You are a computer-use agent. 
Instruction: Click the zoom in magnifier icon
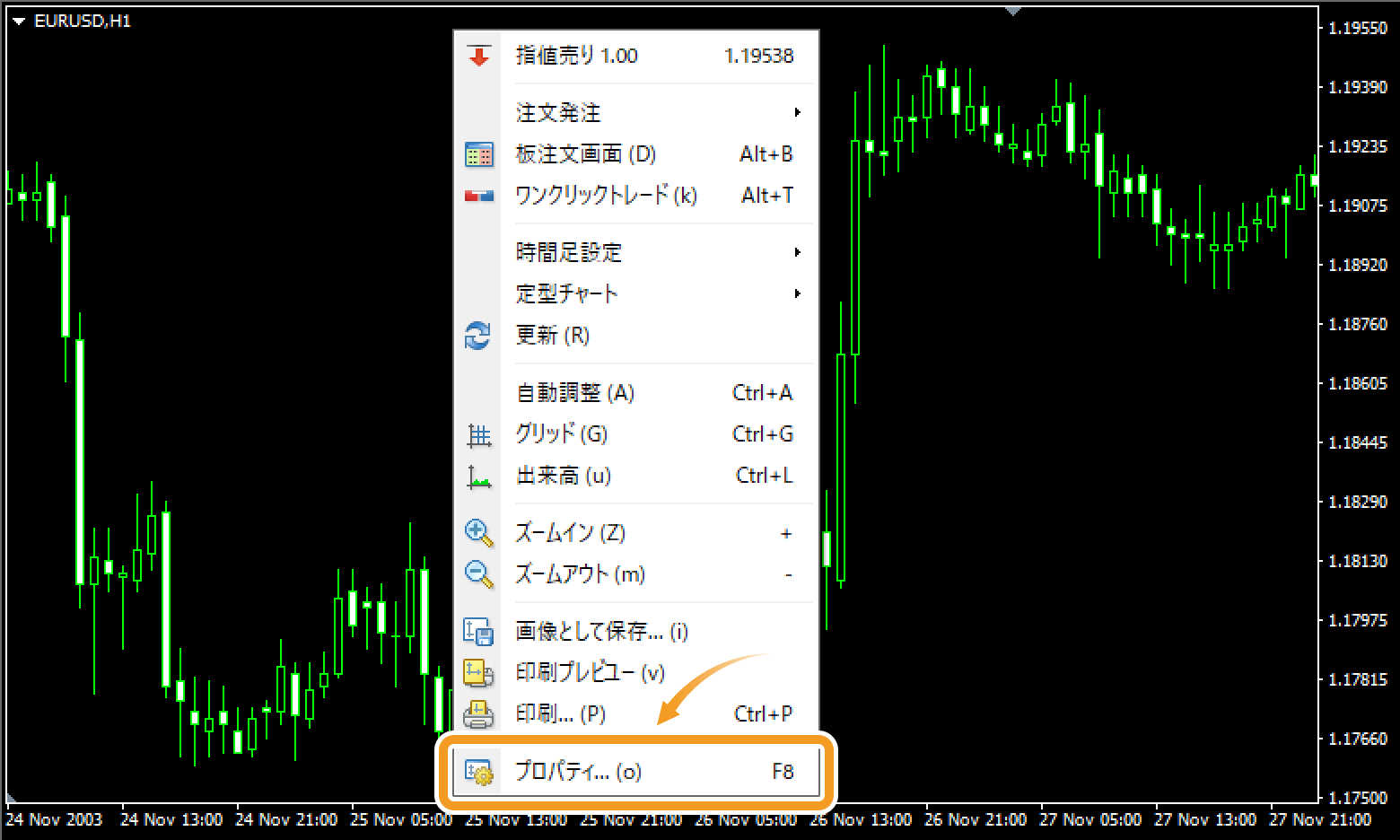coord(479,533)
